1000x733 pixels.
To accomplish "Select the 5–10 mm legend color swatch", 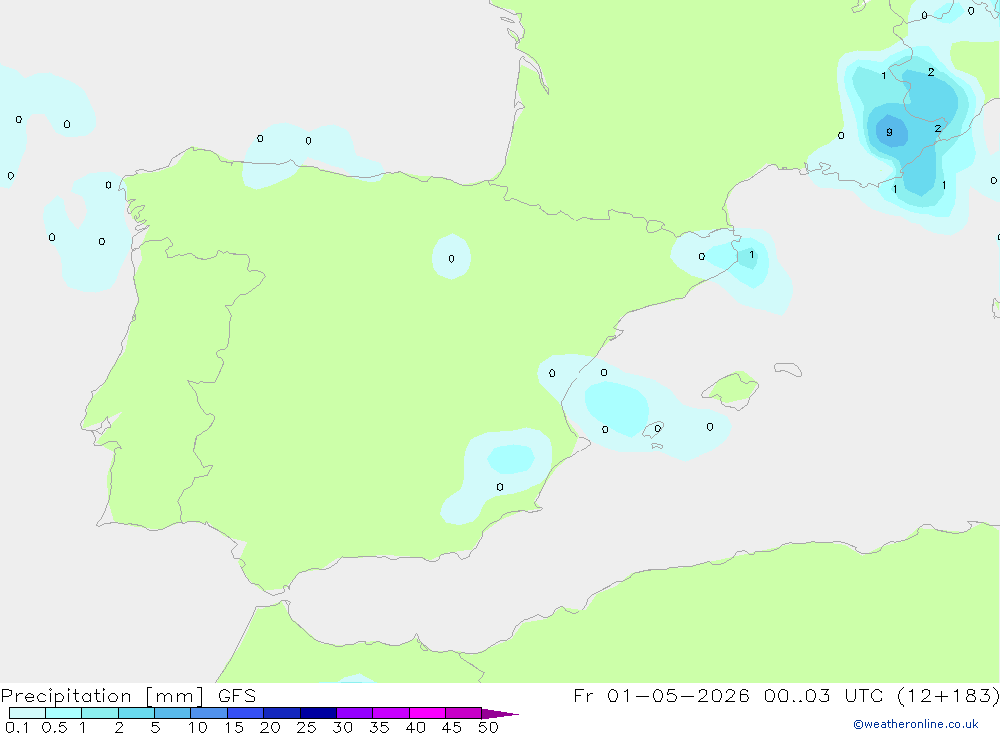I will click(173, 713).
